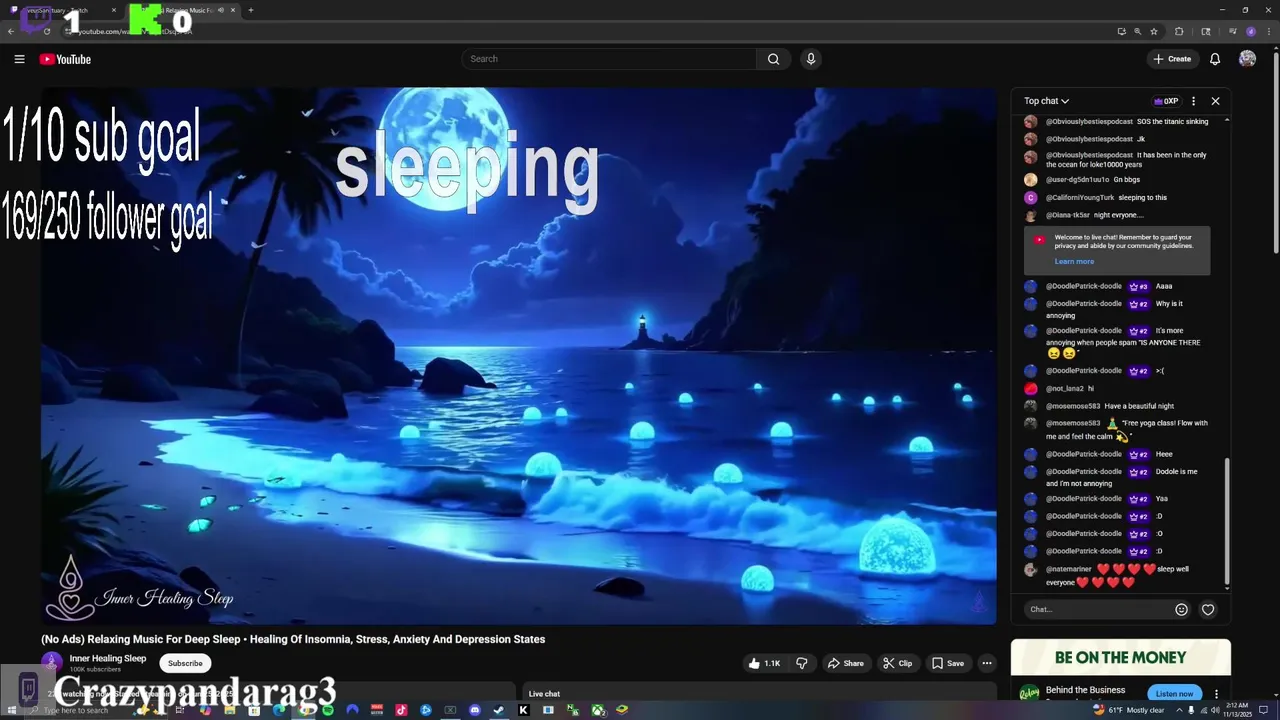Open more video actions ellipsis
This screenshot has height=720, width=1280.
pos(987,663)
